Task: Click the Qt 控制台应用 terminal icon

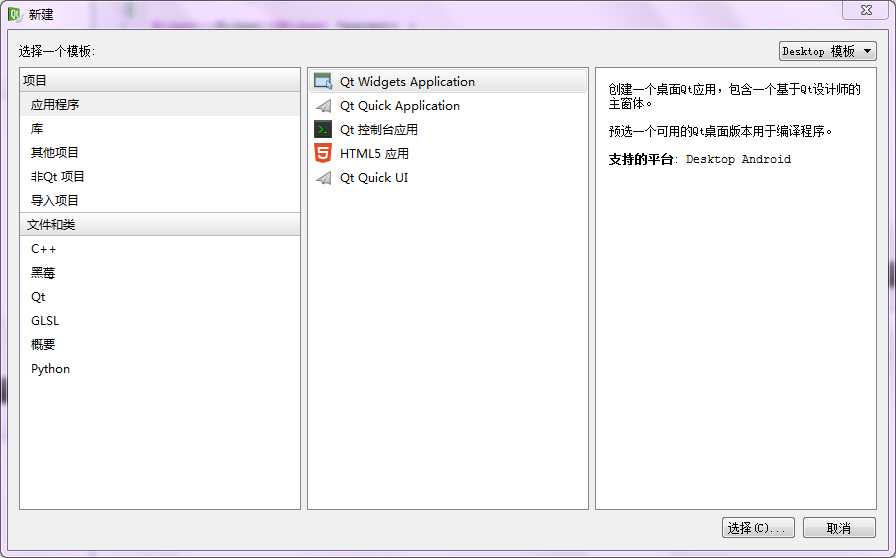Action: (323, 129)
